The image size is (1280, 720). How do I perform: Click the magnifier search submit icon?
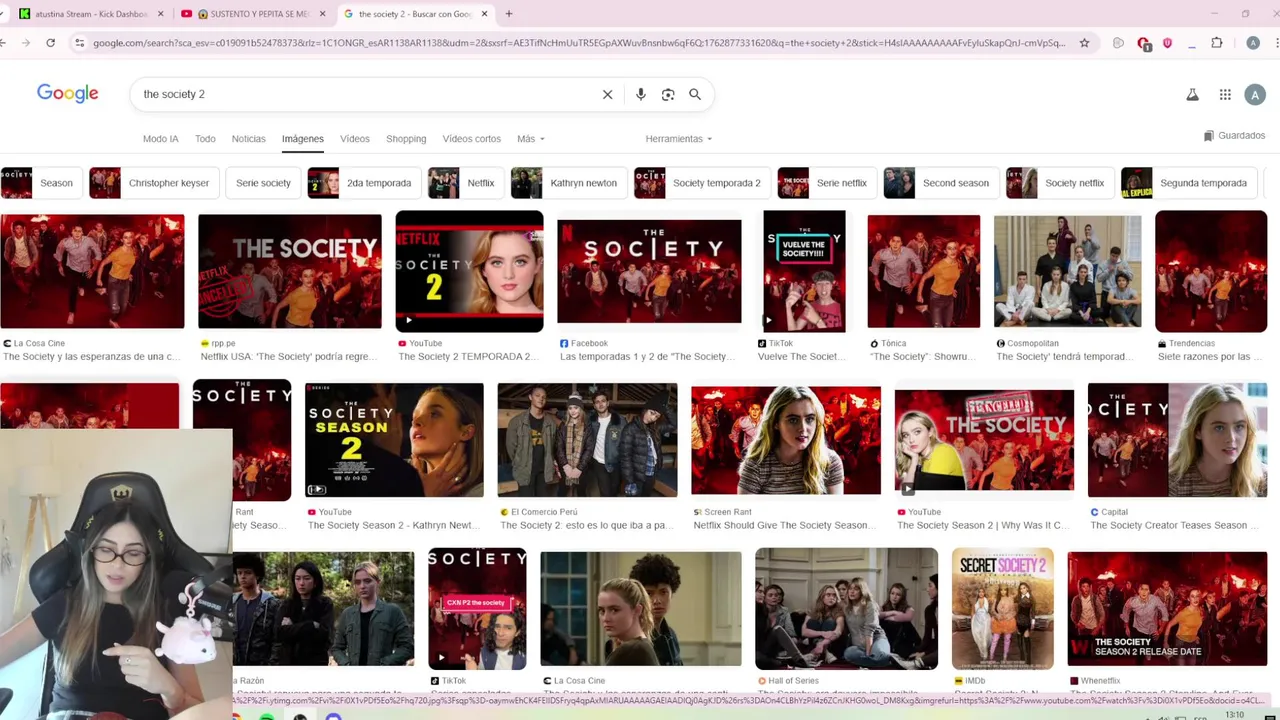click(x=695, y=94)
